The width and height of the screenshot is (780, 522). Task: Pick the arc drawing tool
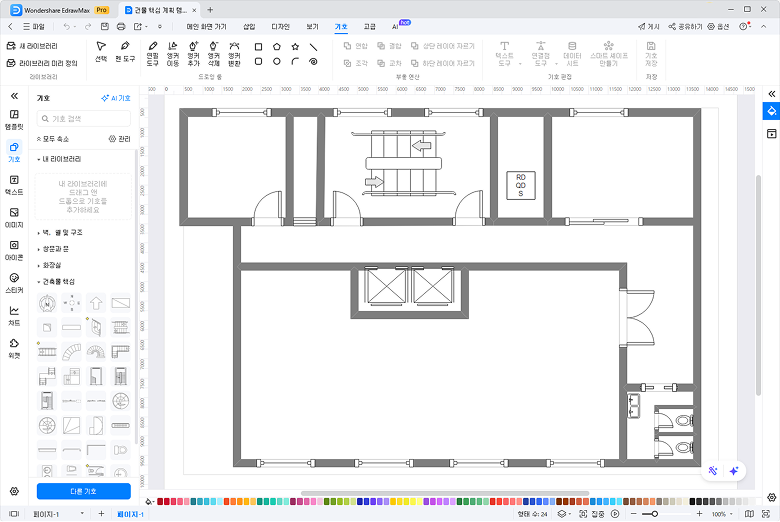click(295, 62)
